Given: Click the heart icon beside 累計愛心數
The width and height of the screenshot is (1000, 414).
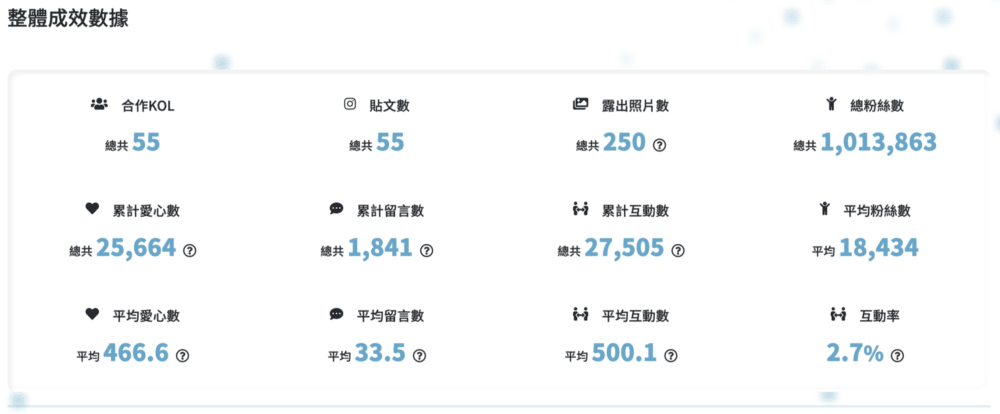Looking at the screenshot, I should [92, 209].
